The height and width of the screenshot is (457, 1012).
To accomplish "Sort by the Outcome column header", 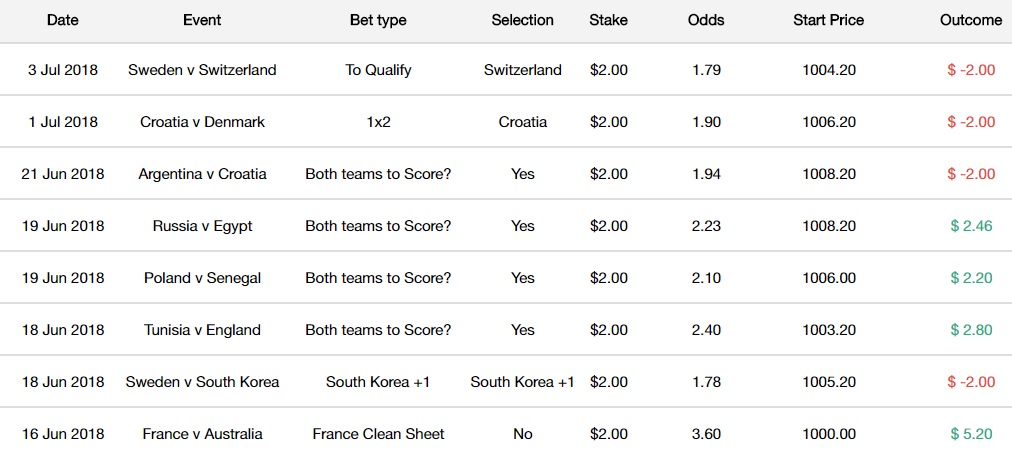I will click(970, 20).
